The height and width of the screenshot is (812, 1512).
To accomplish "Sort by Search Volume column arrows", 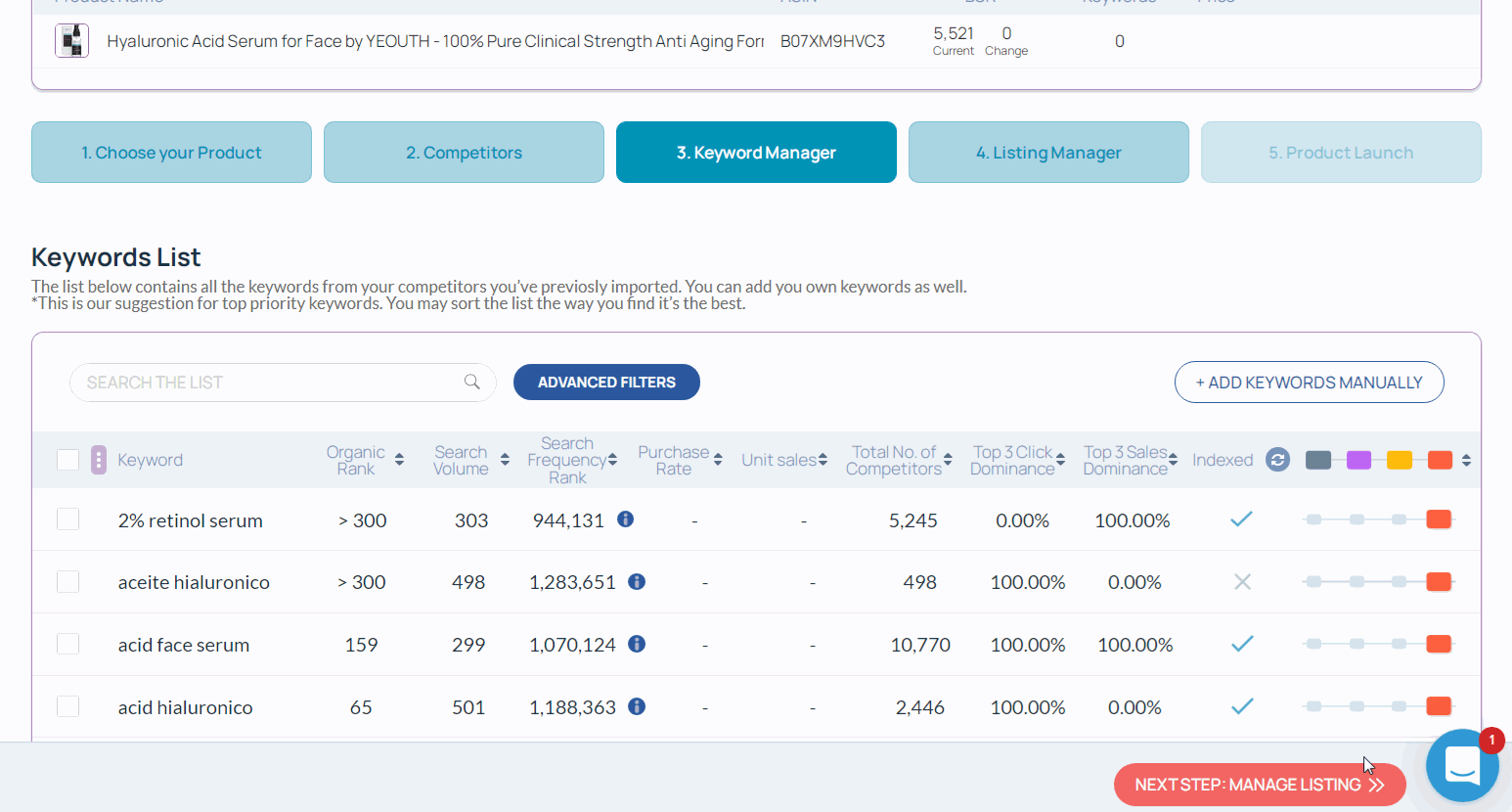I will 505,460.
